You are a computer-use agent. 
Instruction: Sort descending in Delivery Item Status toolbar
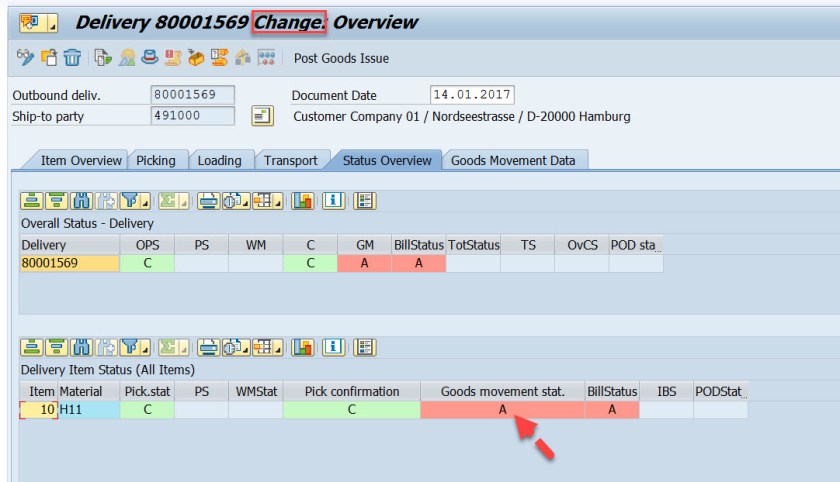[56, 348]
